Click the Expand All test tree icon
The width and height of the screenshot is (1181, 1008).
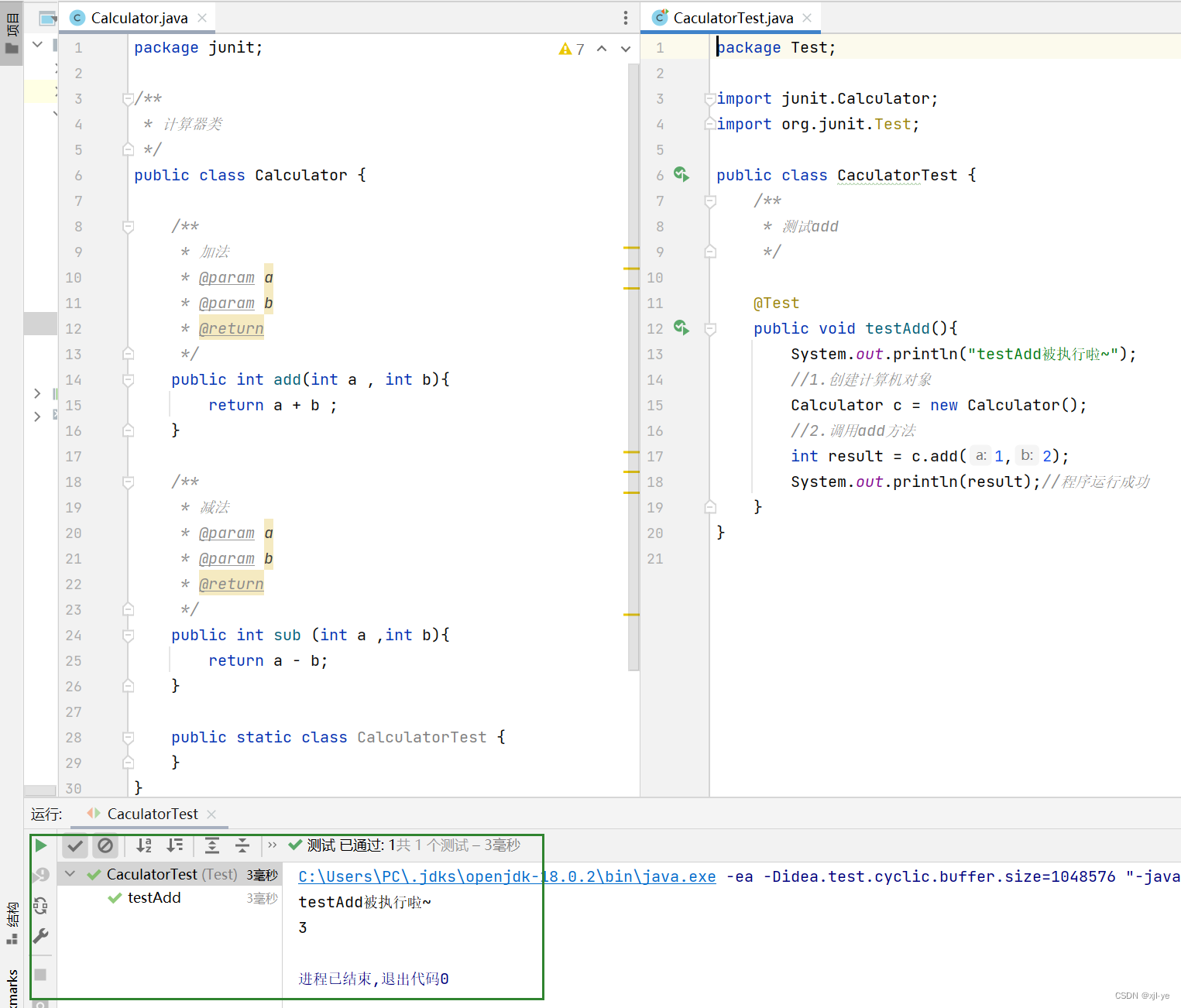[212, 845]
